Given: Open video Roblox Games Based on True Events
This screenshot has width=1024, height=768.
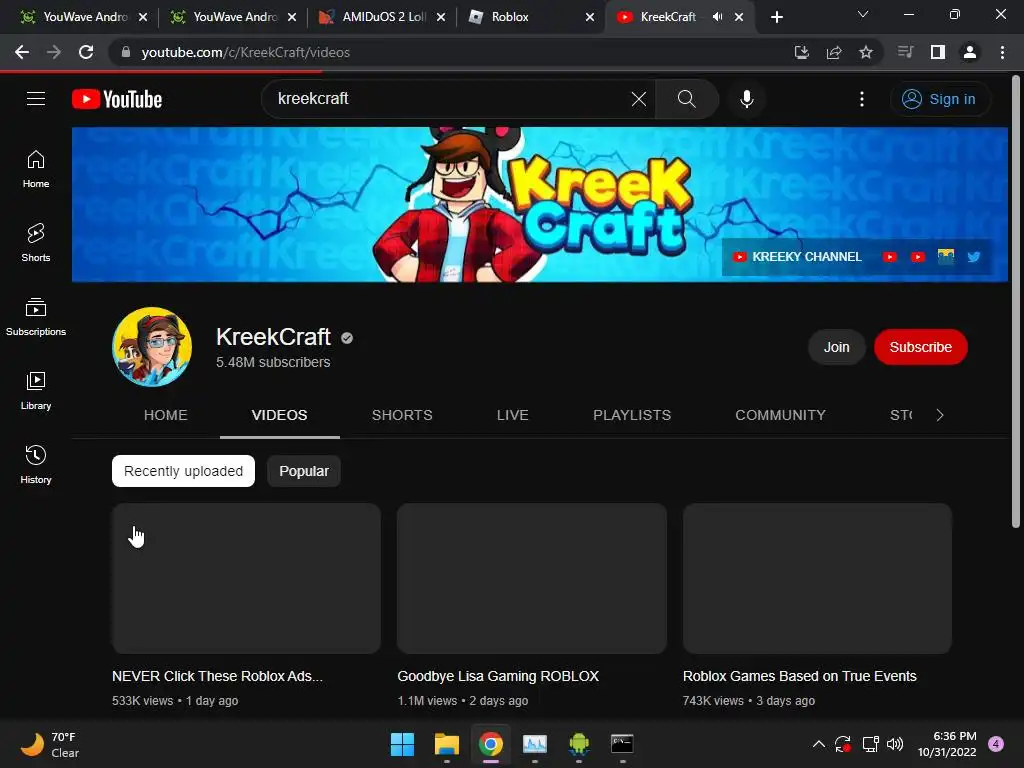Looking at the screenshot, I should [x=800, y=676].
